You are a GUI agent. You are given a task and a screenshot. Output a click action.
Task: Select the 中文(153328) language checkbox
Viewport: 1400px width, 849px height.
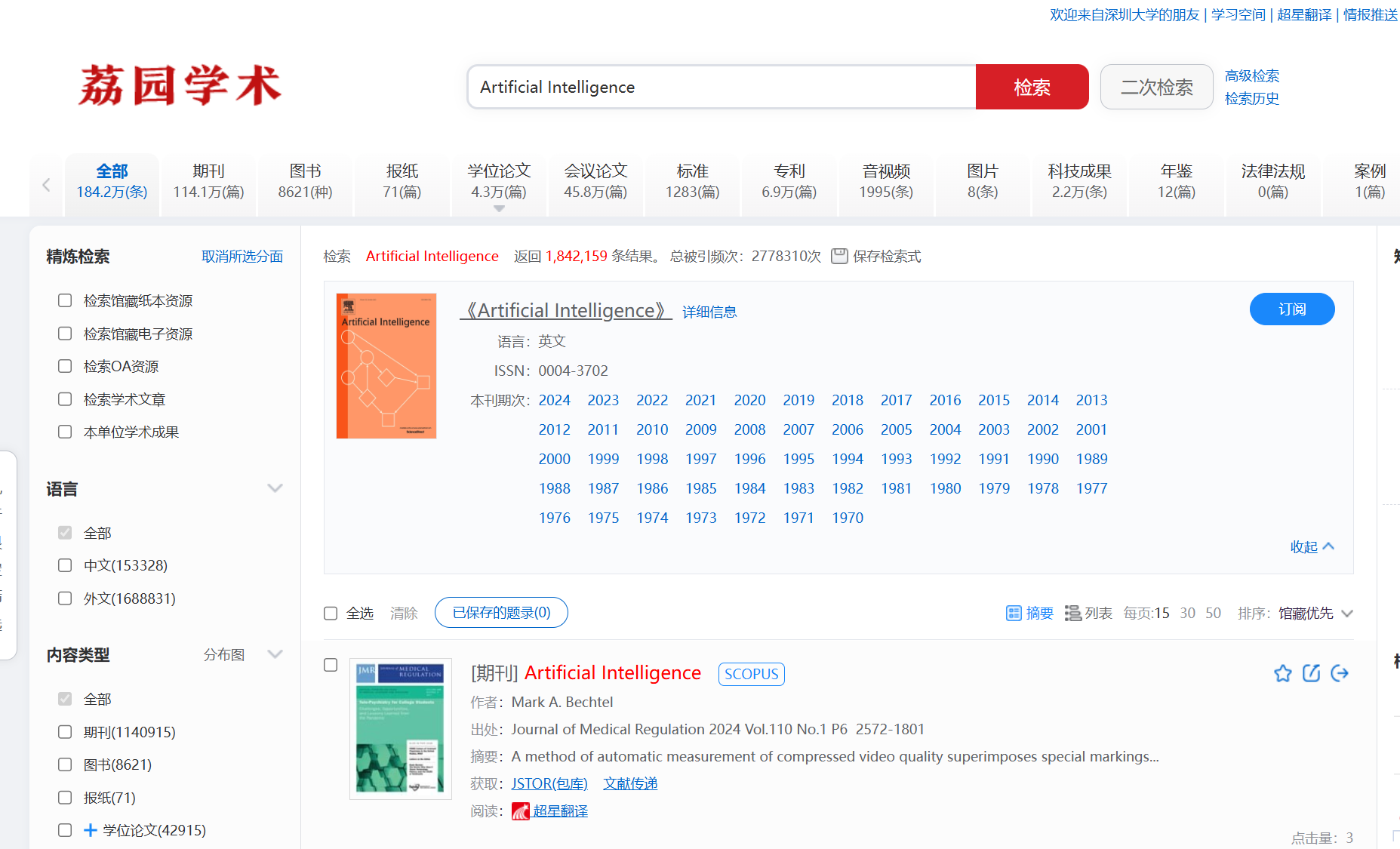pos(65,565)
